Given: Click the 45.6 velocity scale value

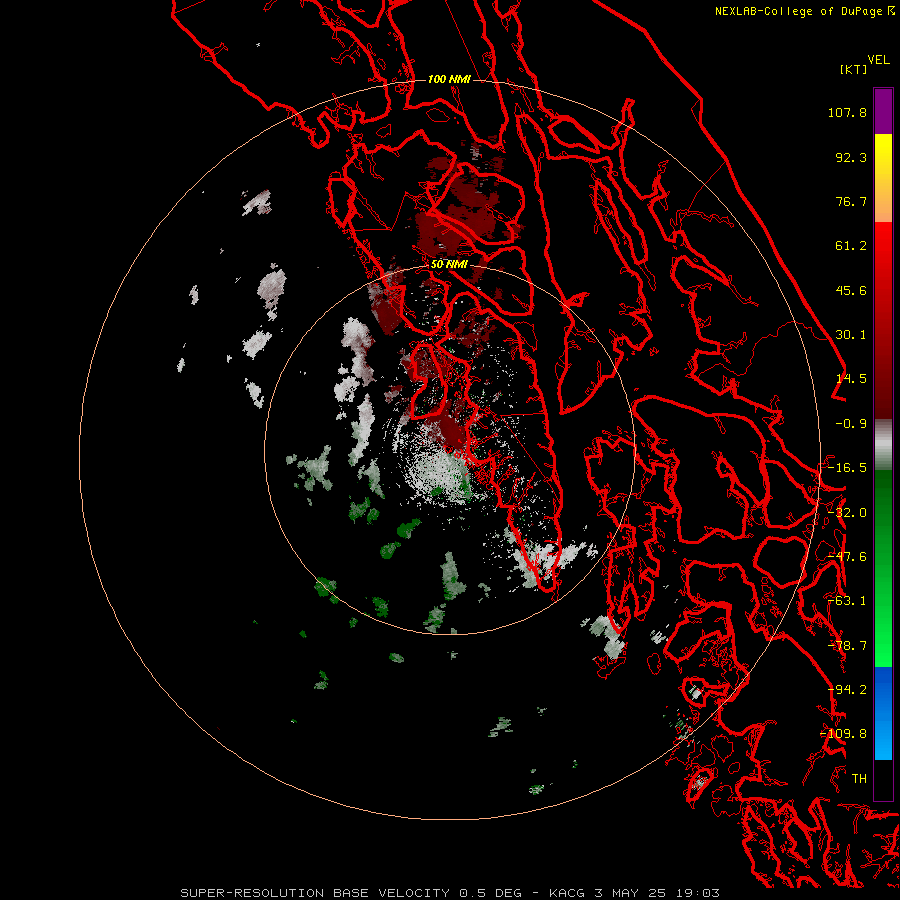Looking at the screenshot, I should point(851,290).
